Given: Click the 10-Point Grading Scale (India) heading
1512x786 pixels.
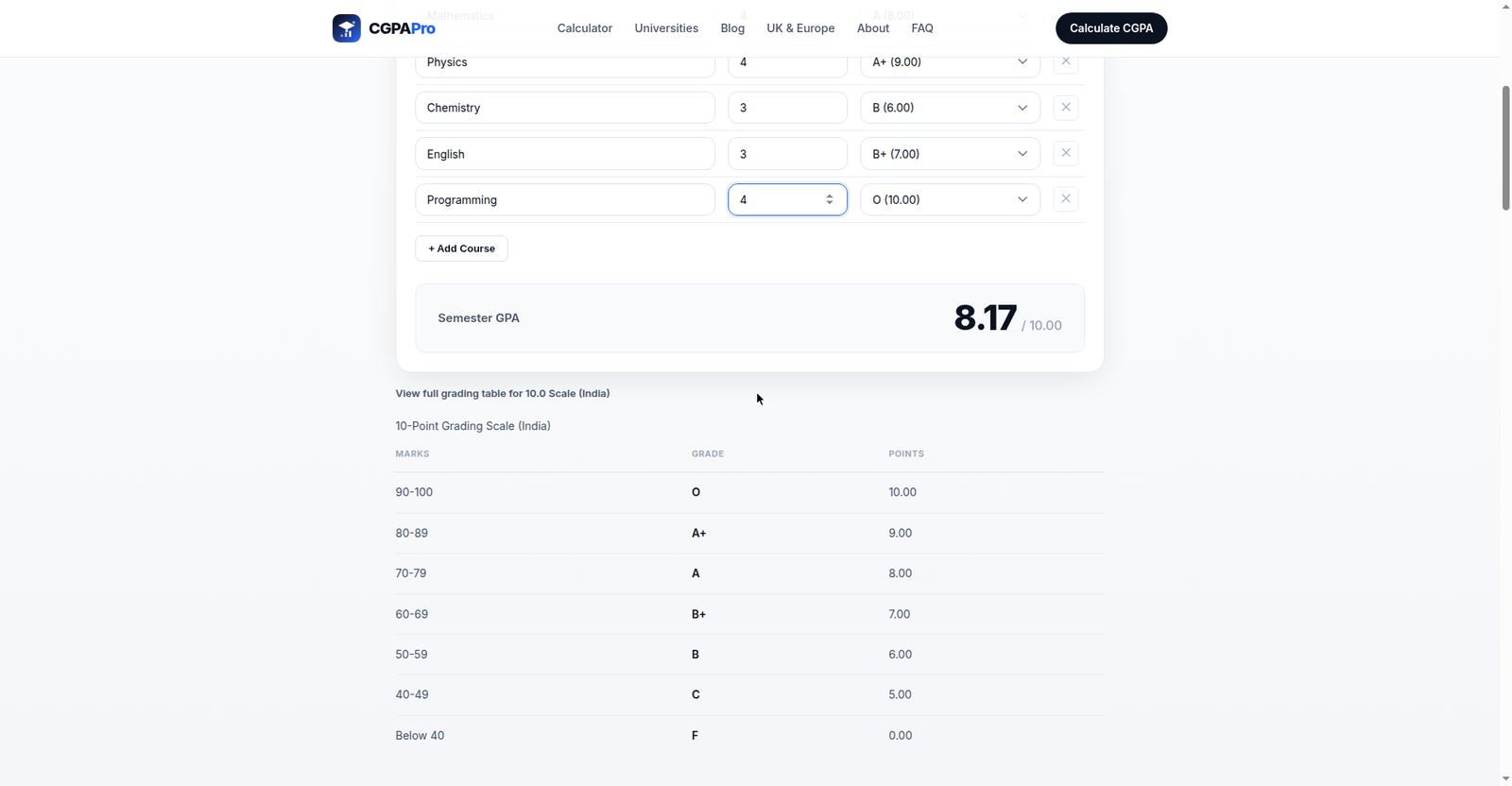Looking at the screenshot, I should pyautogui.click(x=472, y=426).
